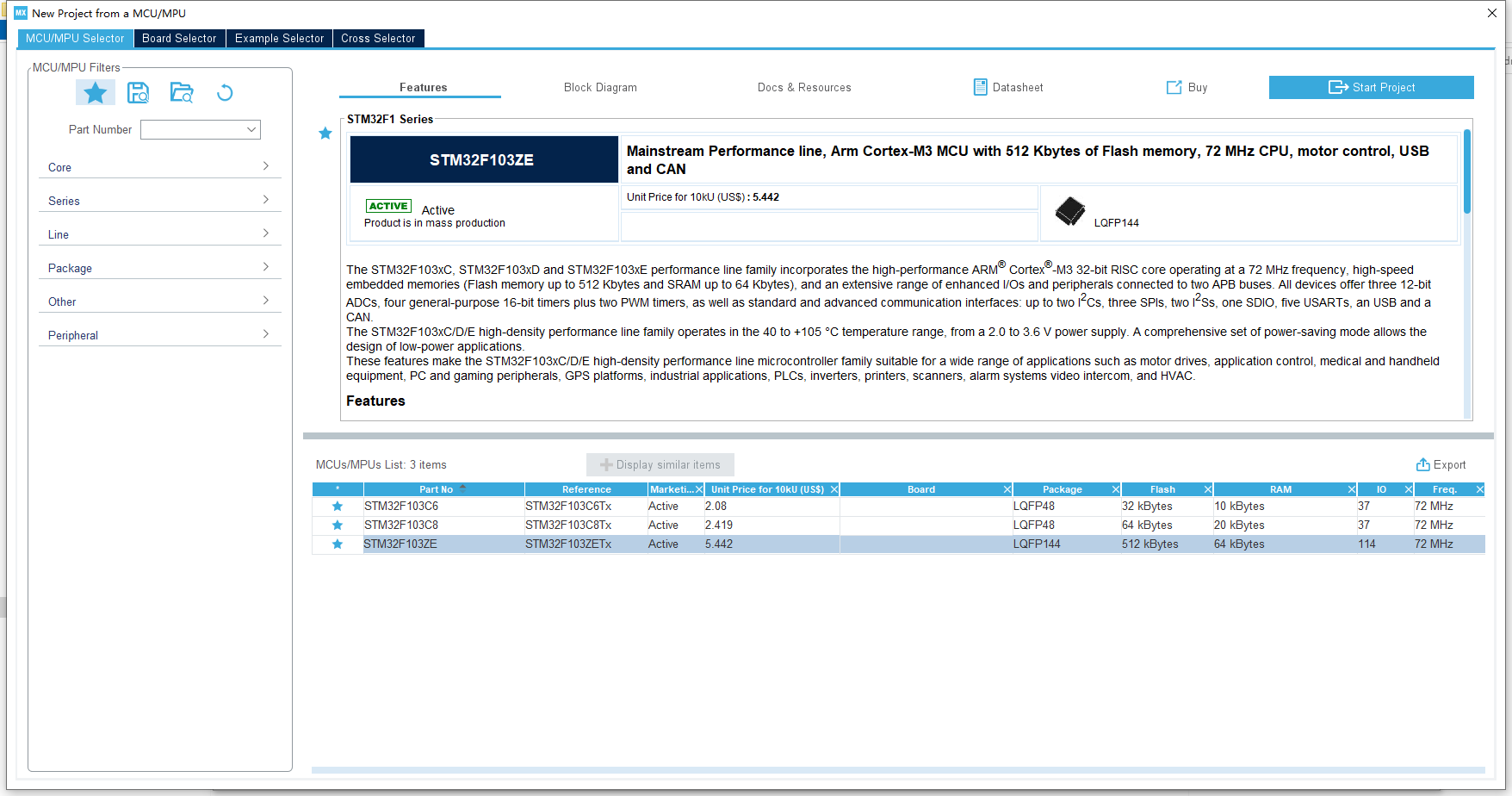Click the Export label link

(1449, 464)
